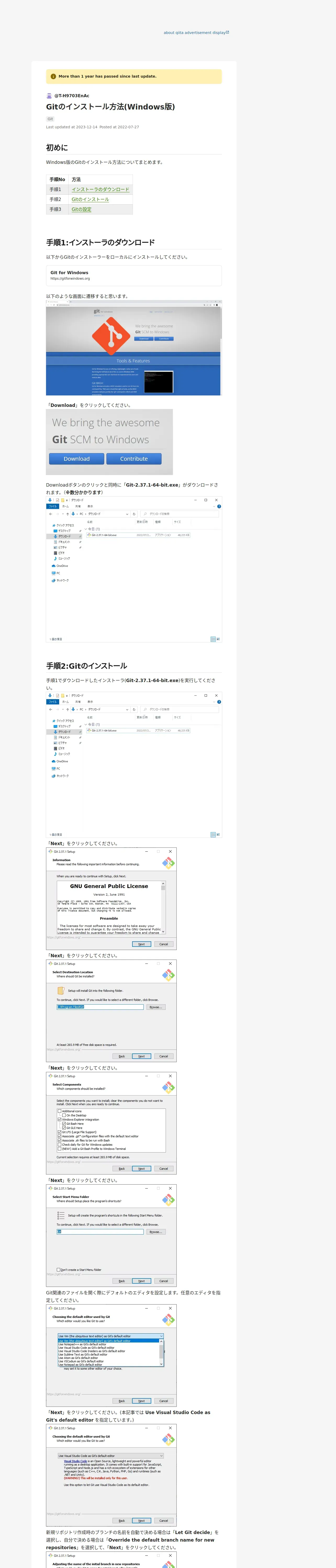Toggle 'Check daily for Git for Windows updates' checkbox
This screenshot has width=336, height=1568.
pyautogui.click(x=59, y=1144)
